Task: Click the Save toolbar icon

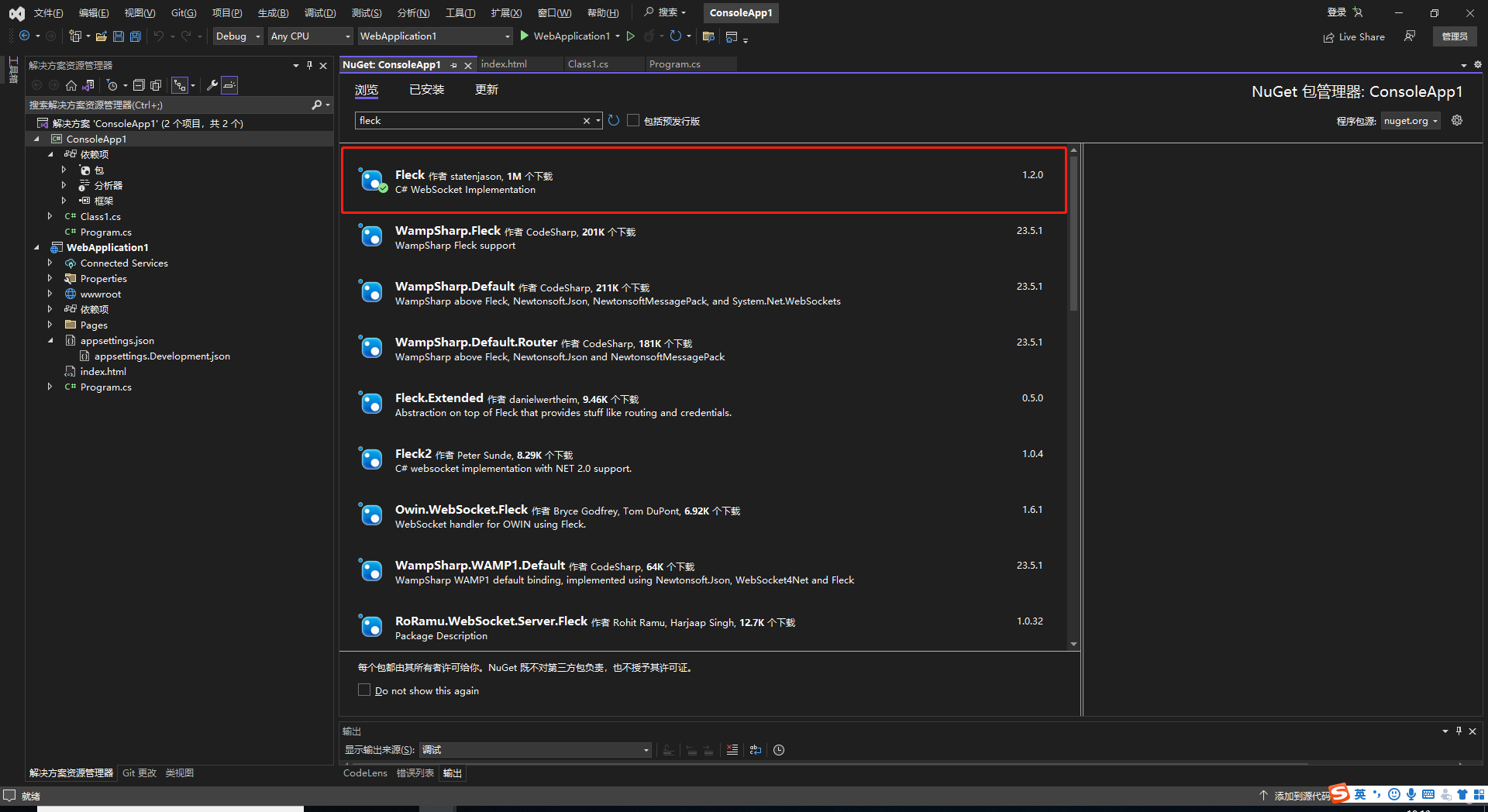Action: 119,36
